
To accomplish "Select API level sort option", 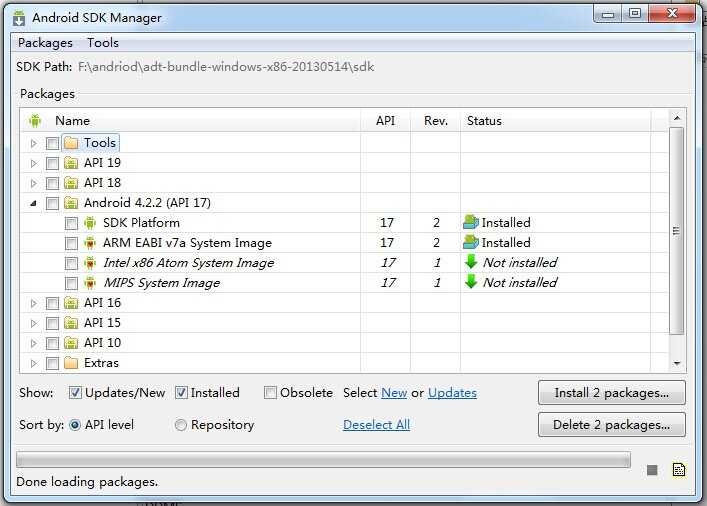I will 75,425.
